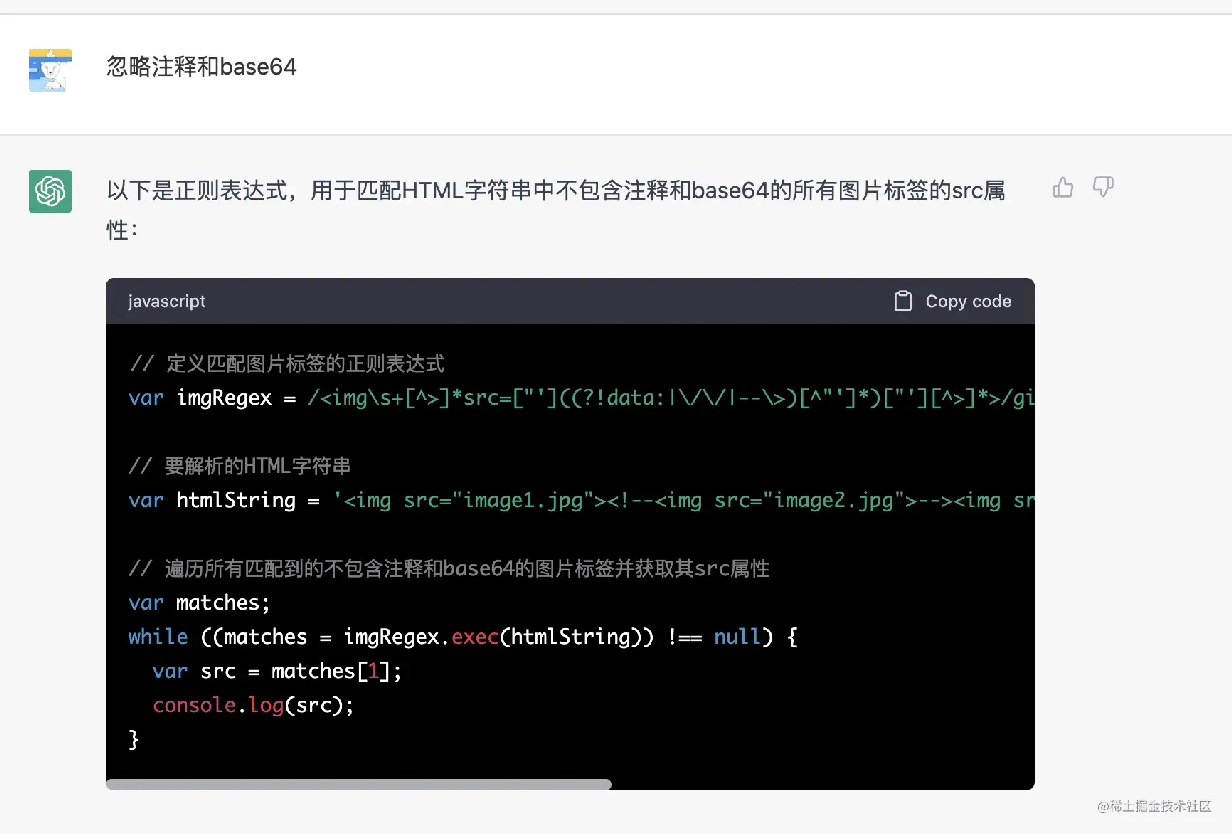1232x834 pixels.
Task: Click the Copy code button
Action: click(952, 301)
